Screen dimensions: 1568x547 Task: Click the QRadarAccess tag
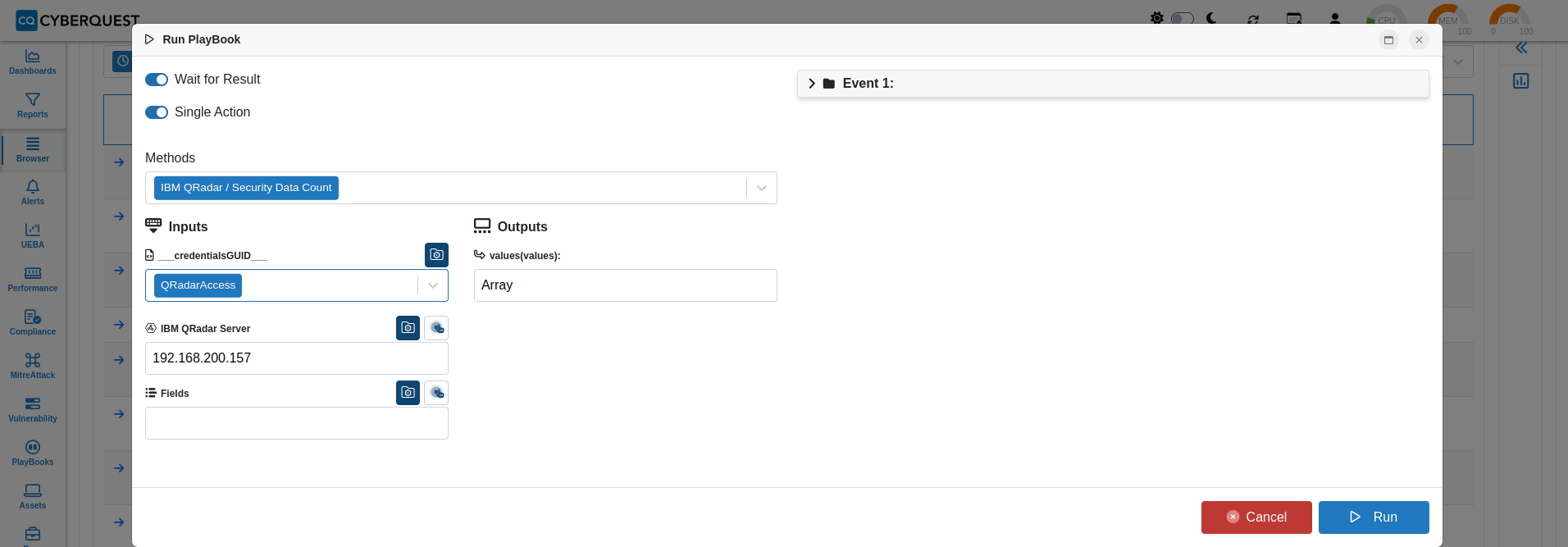198,285
